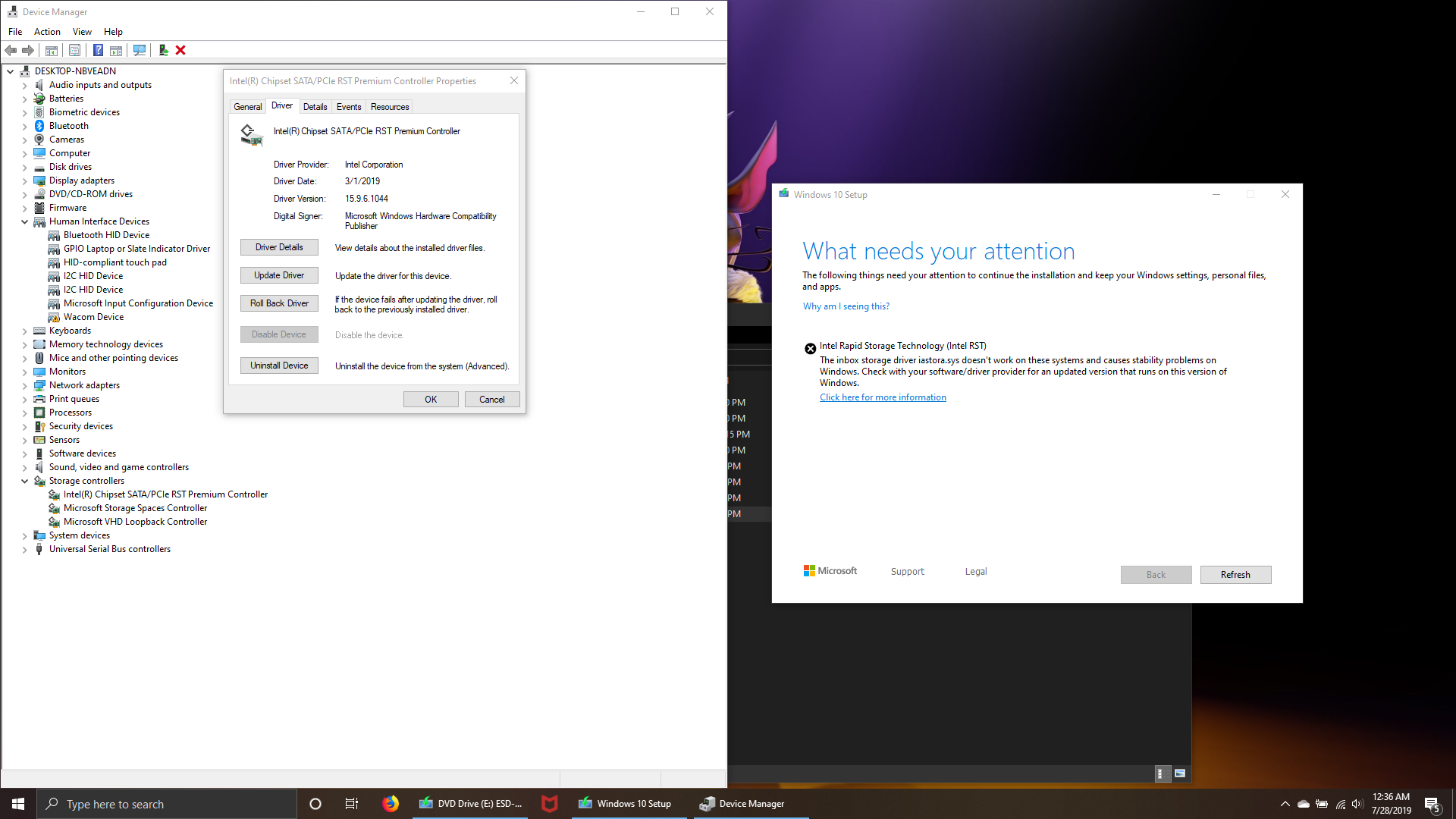Open Properties toolbar icon in Device Manager
This screenshot has height=819, width=1456.
(x=74, y=50)
